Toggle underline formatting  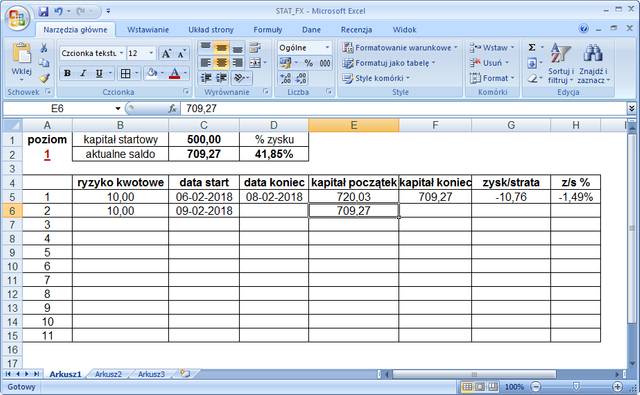tap(99, 73)
